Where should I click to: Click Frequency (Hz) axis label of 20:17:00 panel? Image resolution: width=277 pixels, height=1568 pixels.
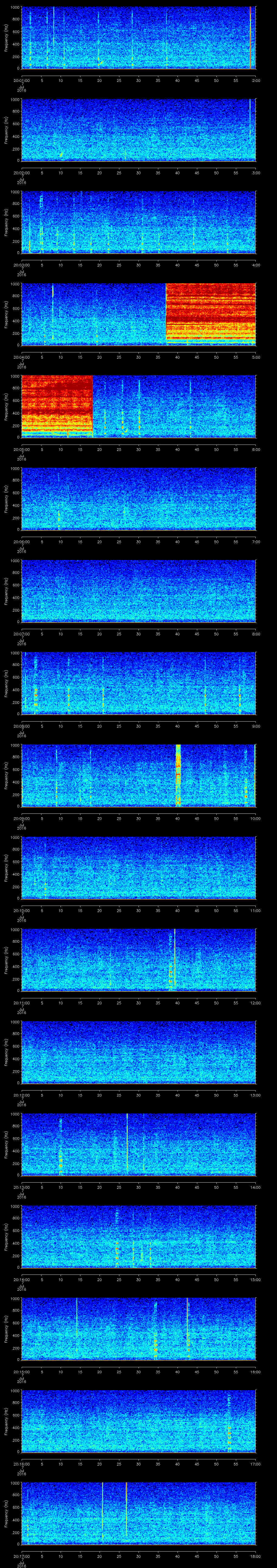pyautogui.click(x=6, y=1513)
